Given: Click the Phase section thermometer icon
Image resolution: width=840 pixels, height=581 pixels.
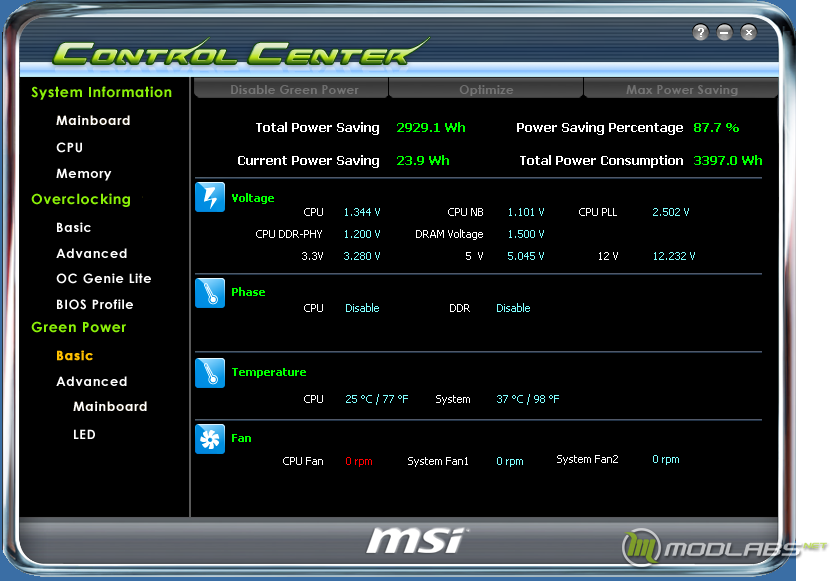Looking at the screenshot, I should (x=210, y=293).
